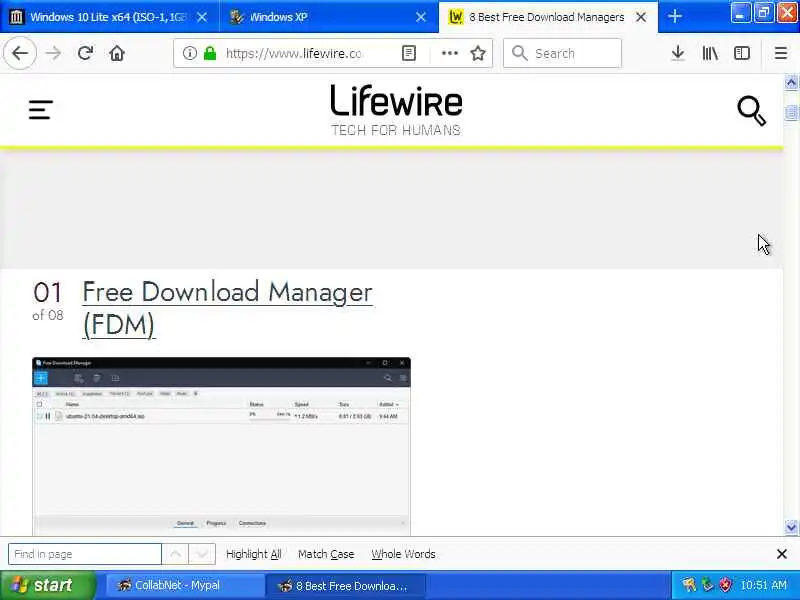
Task: Click the page scrollbar thumb
Action: pyautogui.click(x=791, y=113)
